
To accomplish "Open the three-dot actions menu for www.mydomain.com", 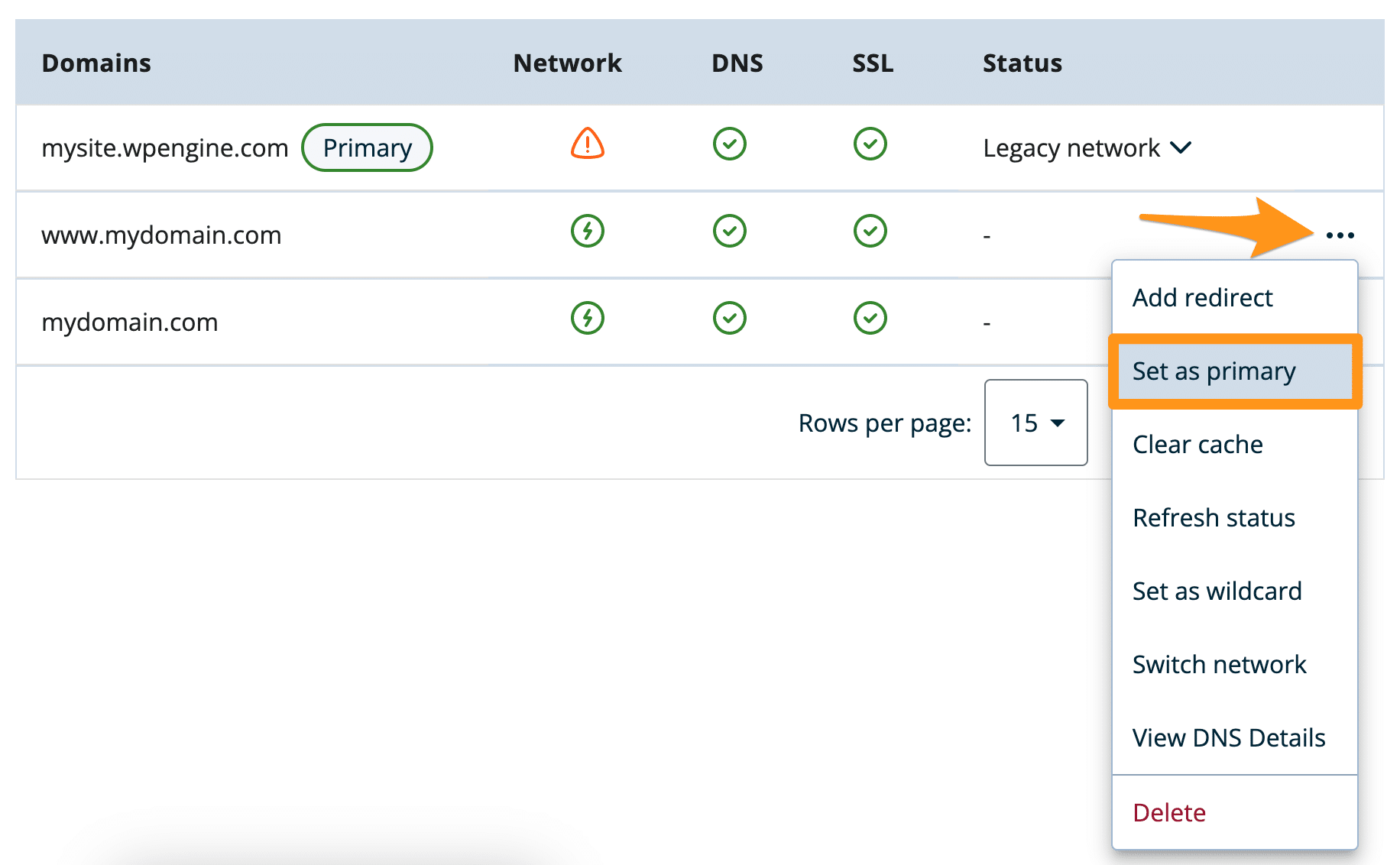I will pos(1340,235).
